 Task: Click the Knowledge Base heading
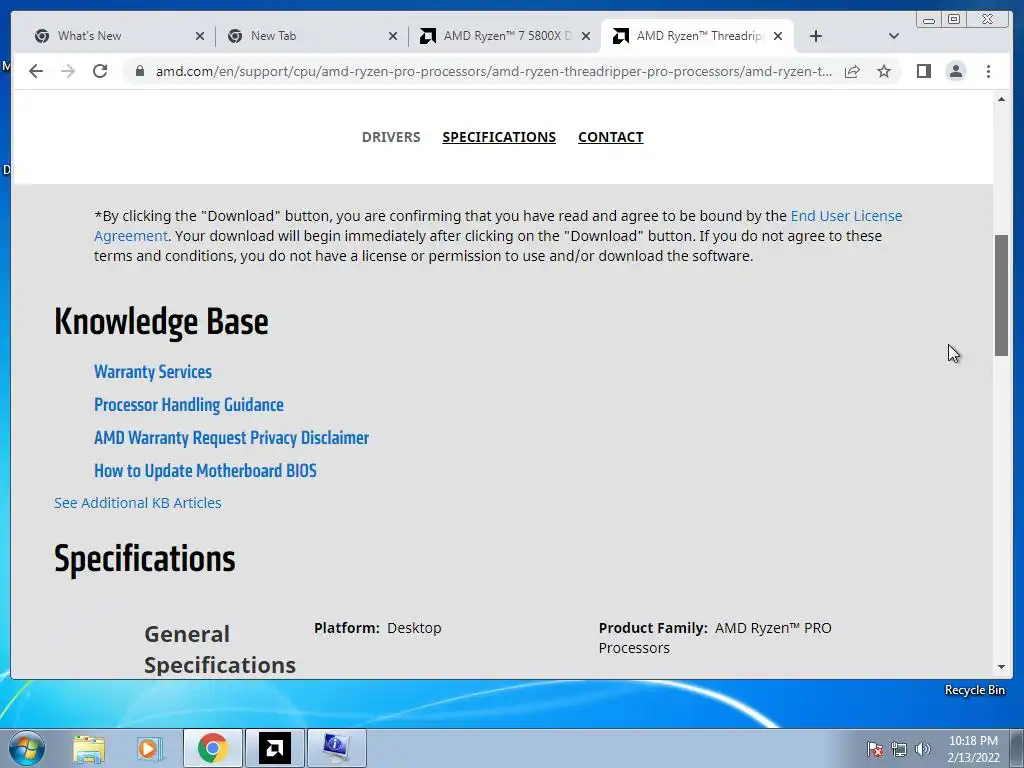161,322
